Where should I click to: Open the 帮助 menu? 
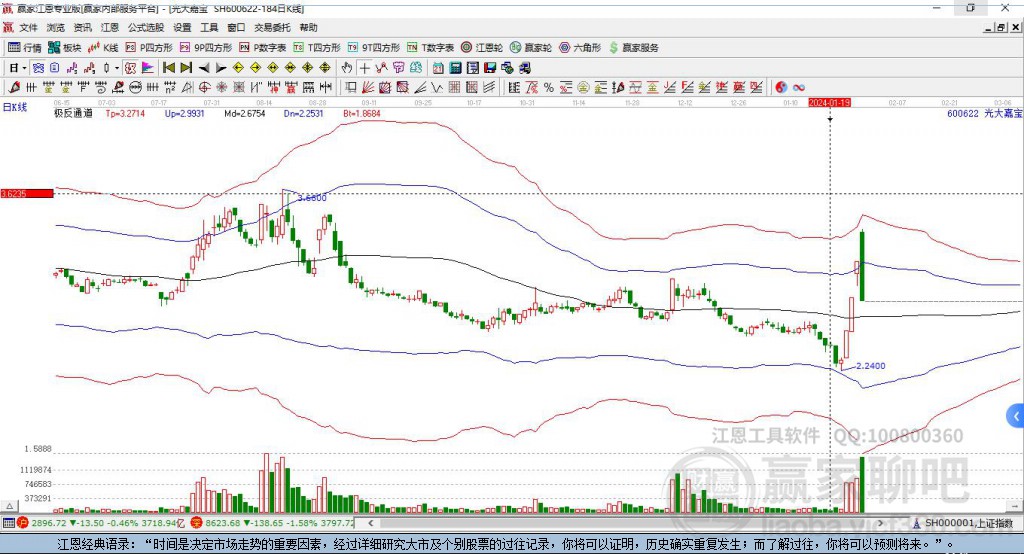pos(308,27)
